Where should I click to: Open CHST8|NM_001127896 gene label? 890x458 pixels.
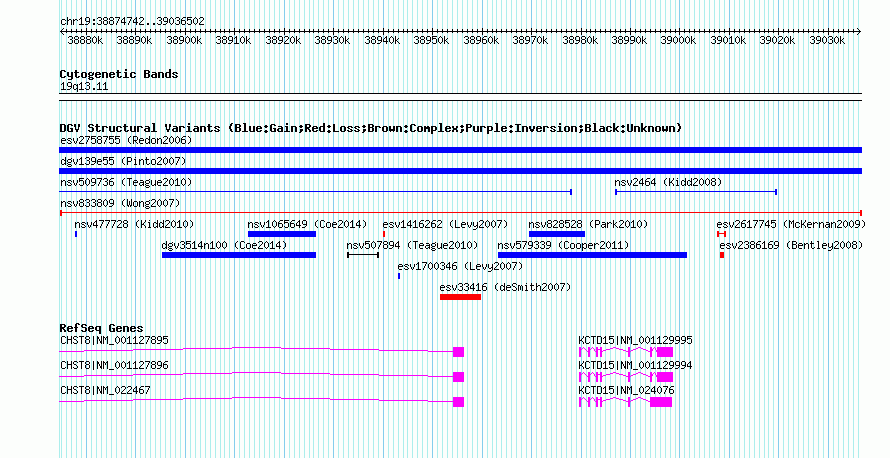pyautogui.click(x=114, y=365)
